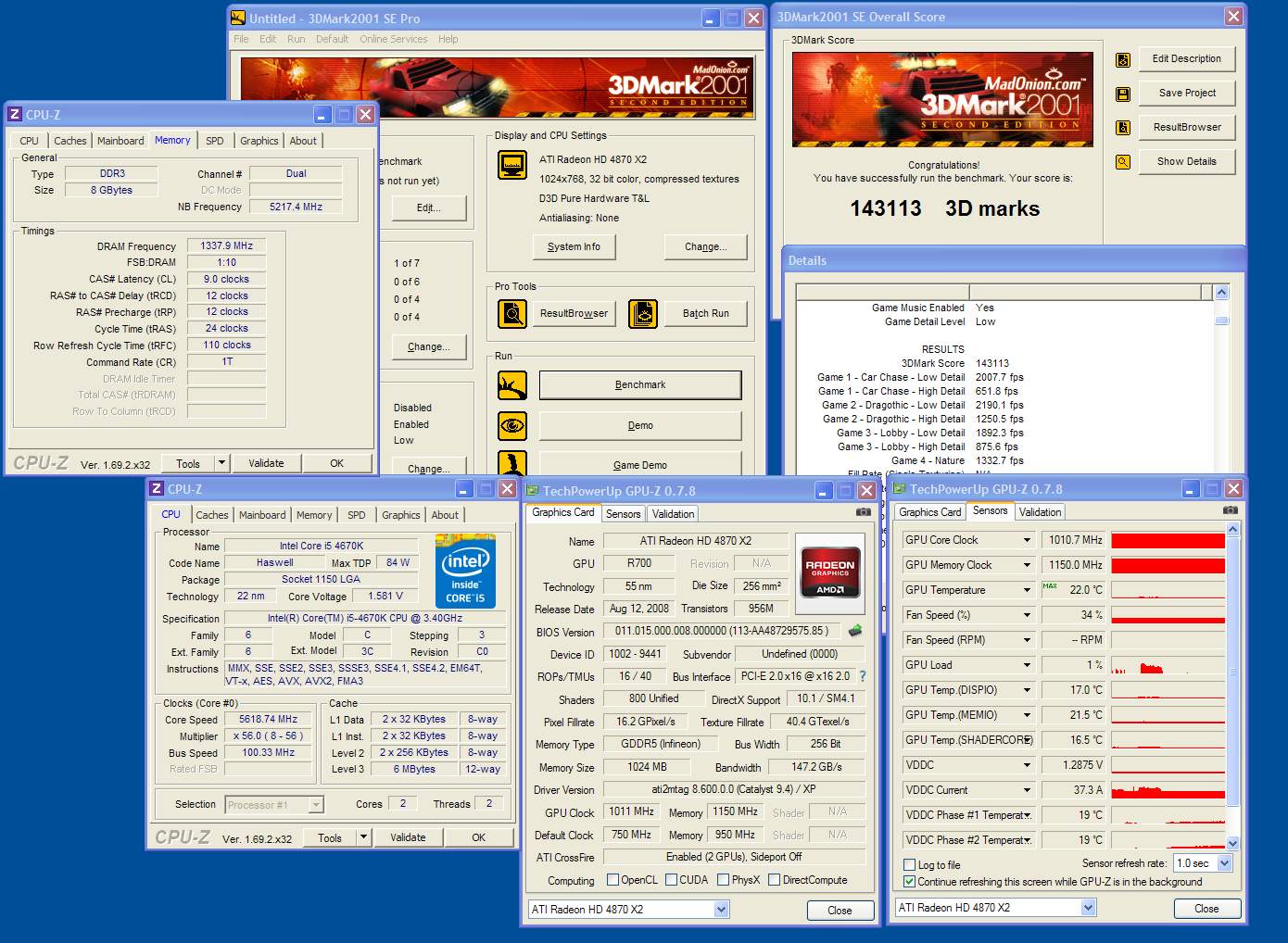Click the Game Demo button
The width and height of the screenshot is (1288, 943).
(640, 463)
